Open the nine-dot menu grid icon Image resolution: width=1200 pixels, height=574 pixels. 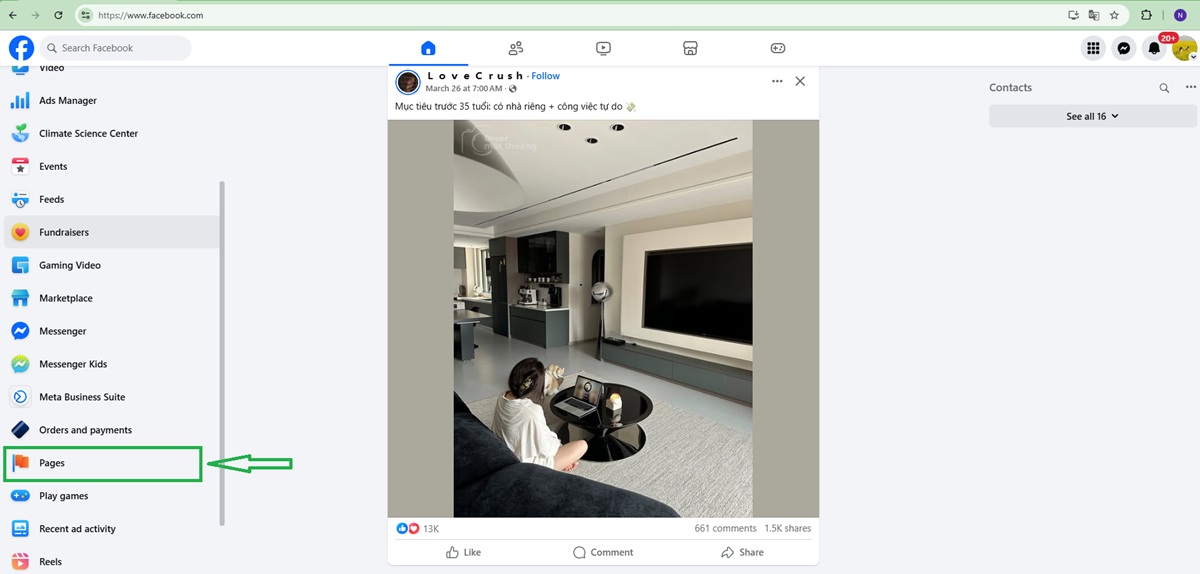click(1093, 48)
